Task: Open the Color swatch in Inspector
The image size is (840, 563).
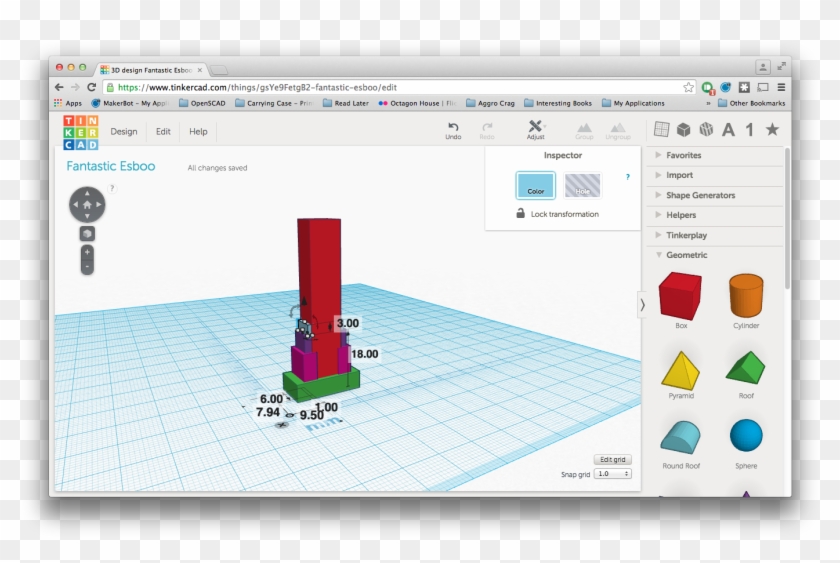Action: pos(535,185)
